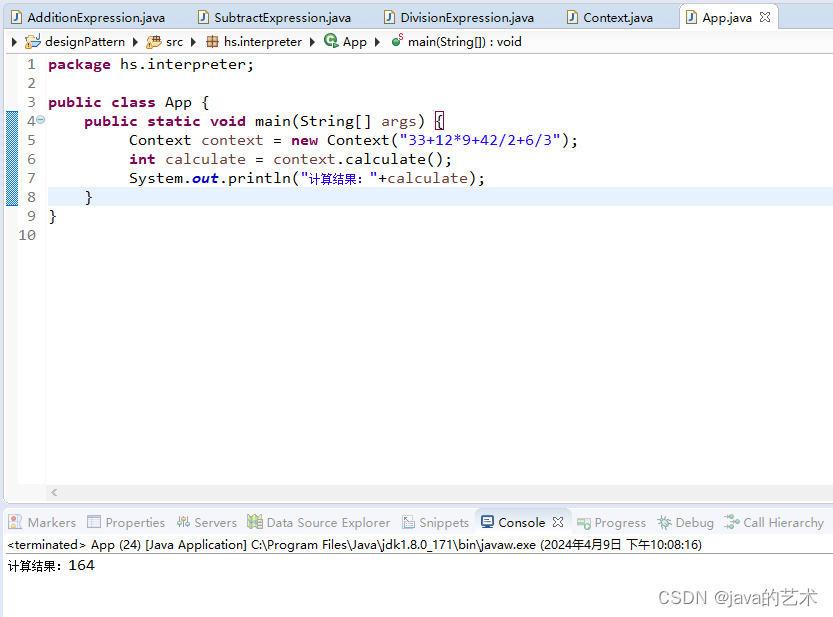Collapse the main method fold marker
Screen dimensions: 833x617
coord(41,120)
